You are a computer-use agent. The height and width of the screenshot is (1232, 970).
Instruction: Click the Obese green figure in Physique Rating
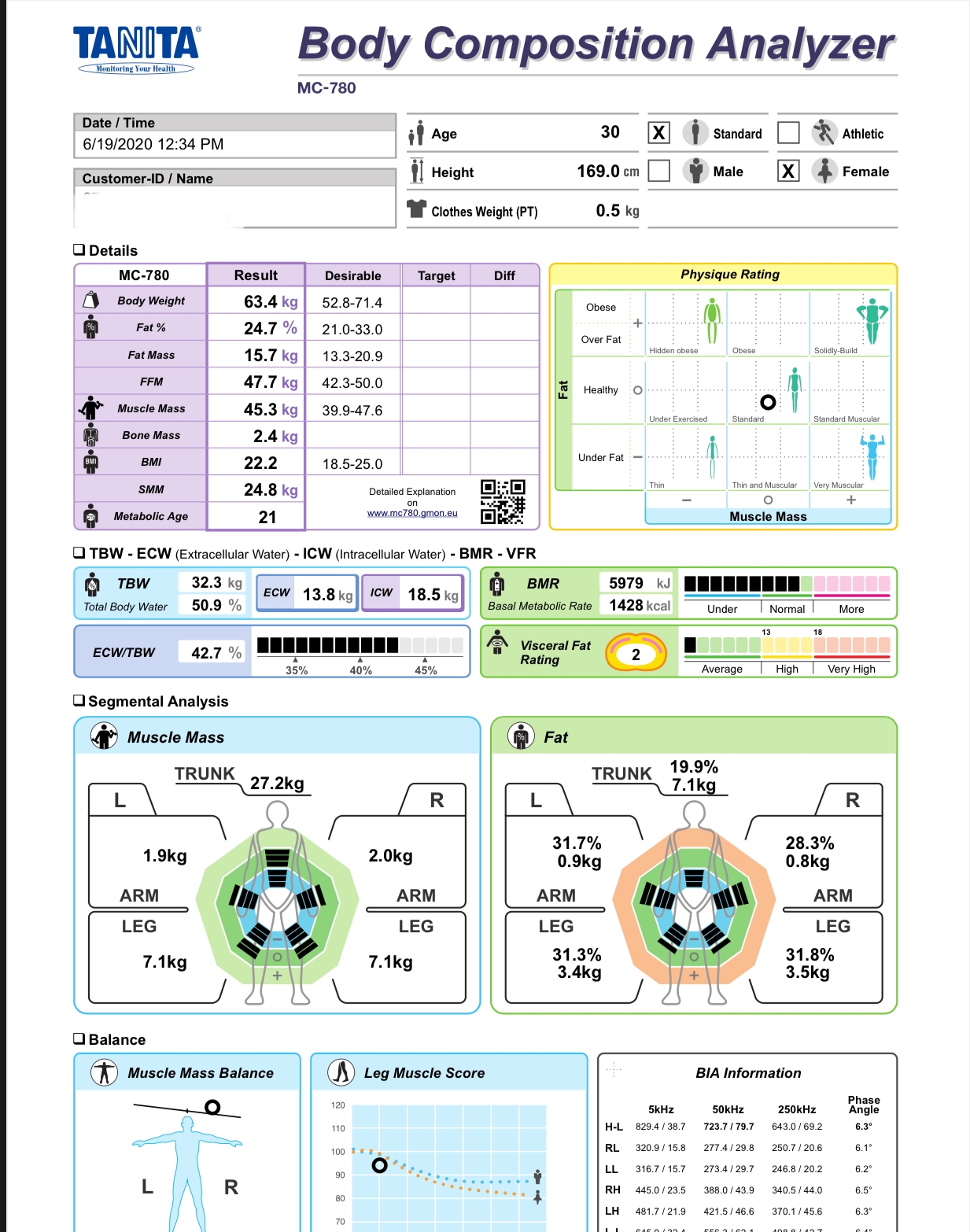point(712,320)
